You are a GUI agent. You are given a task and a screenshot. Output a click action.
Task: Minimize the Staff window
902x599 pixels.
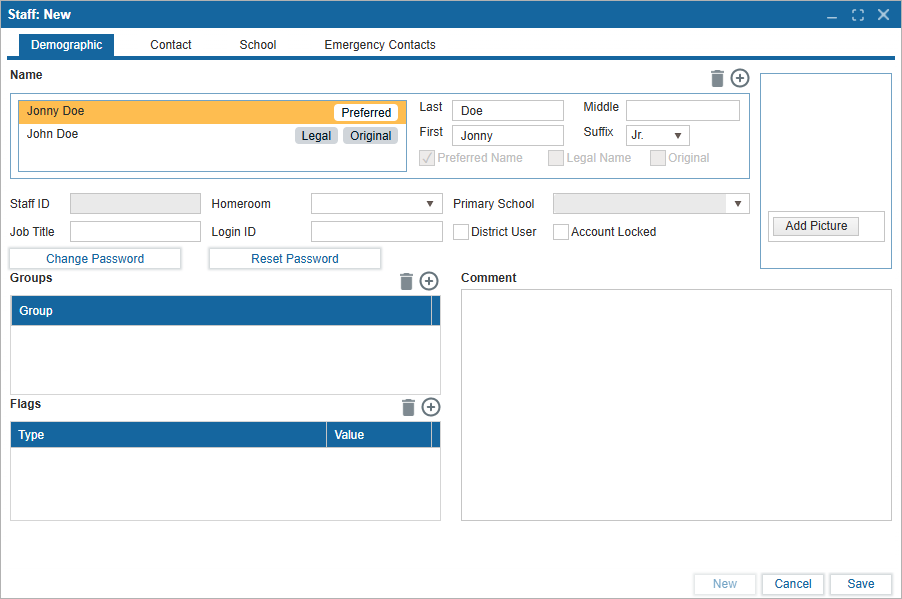tap(832, 15)
